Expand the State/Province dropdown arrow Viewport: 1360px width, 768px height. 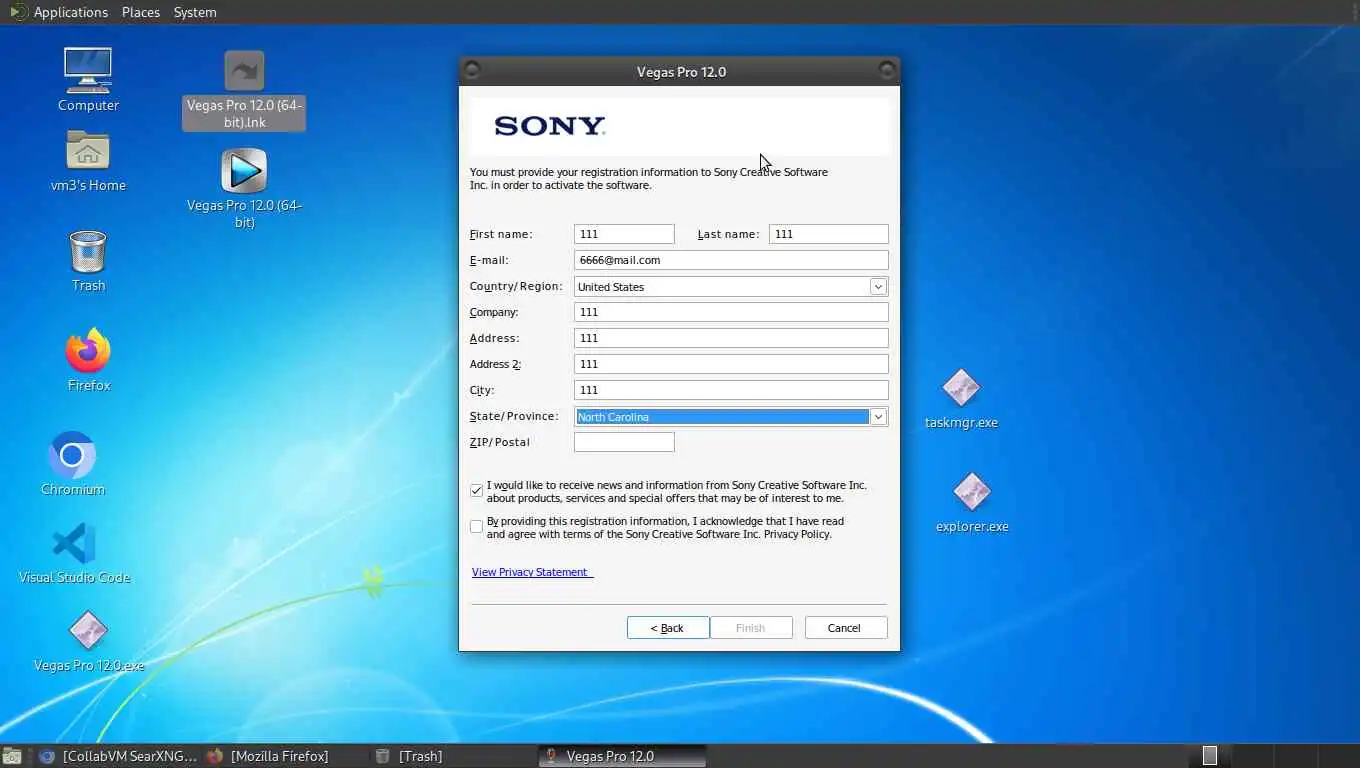tap(878, 417)
